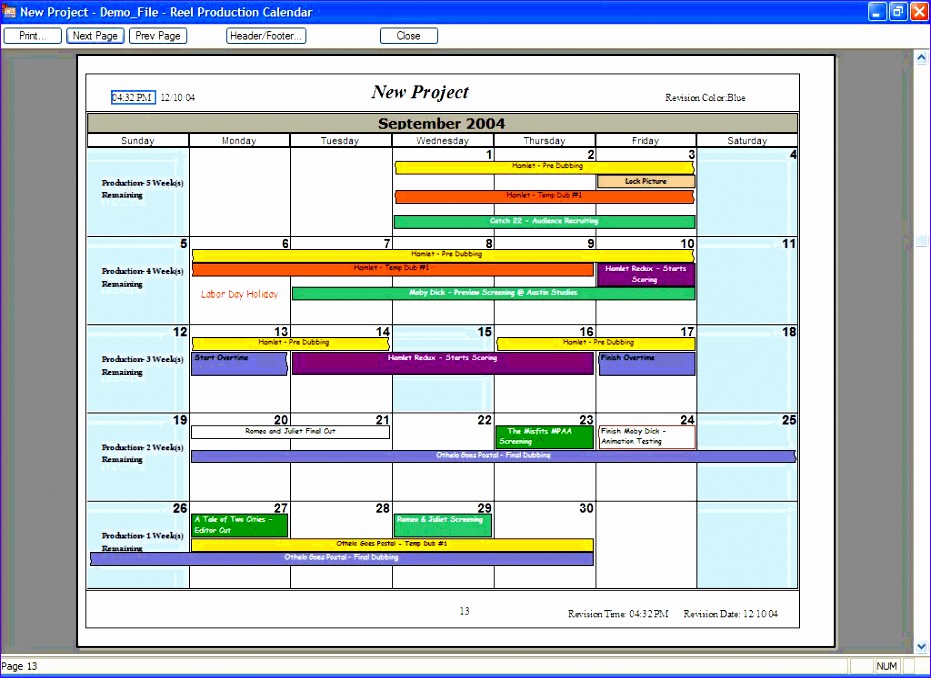Click Production-4 Week(s) Remaining label
The image size is (931, 678).
click(x=142, y=277)
